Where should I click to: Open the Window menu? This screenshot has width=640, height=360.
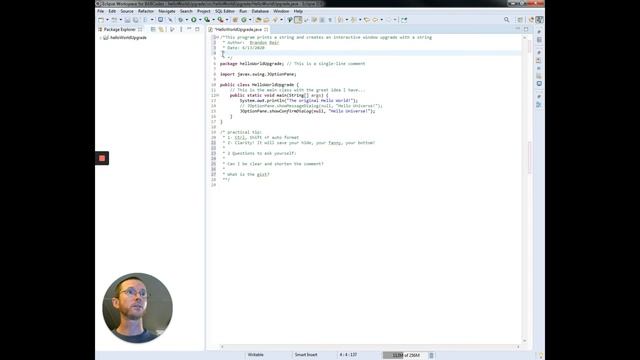tap(281, 11)
